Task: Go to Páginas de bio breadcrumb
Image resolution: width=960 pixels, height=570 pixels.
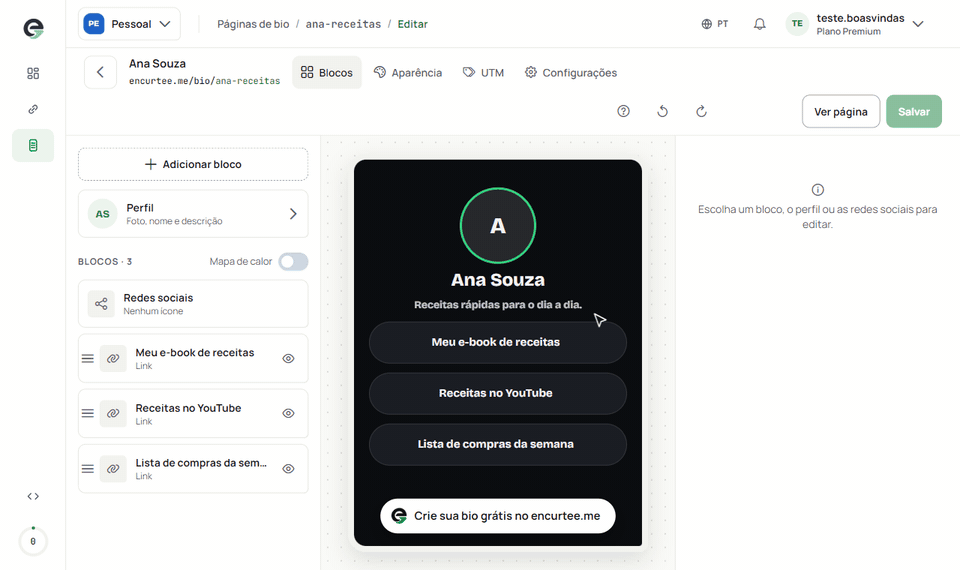Action: point(253,24)
